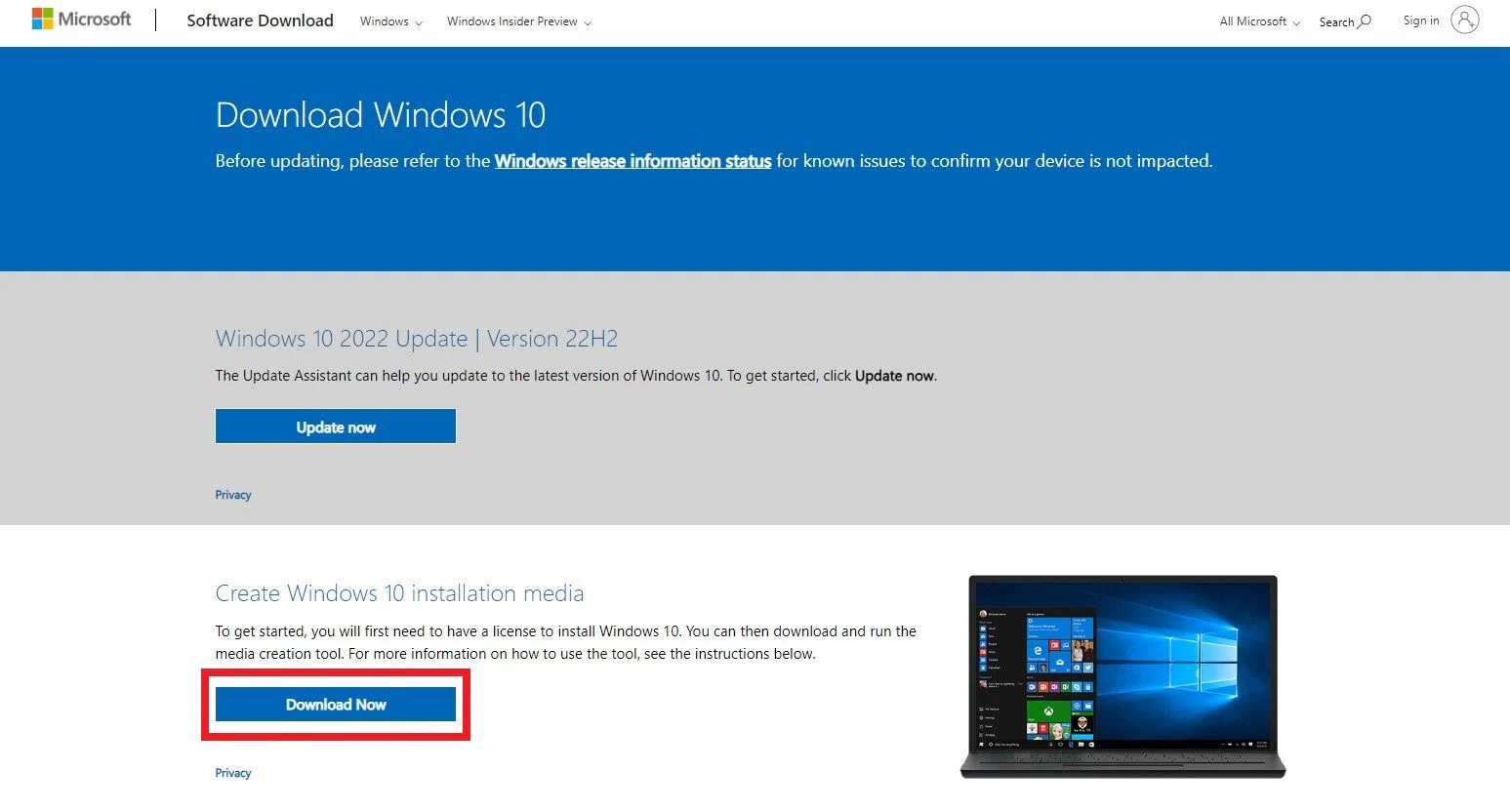Viewport: 1510px width, 812px height.
Task: Go to Software Download home link
Action: pyautogui.click(x=260, y=20)
